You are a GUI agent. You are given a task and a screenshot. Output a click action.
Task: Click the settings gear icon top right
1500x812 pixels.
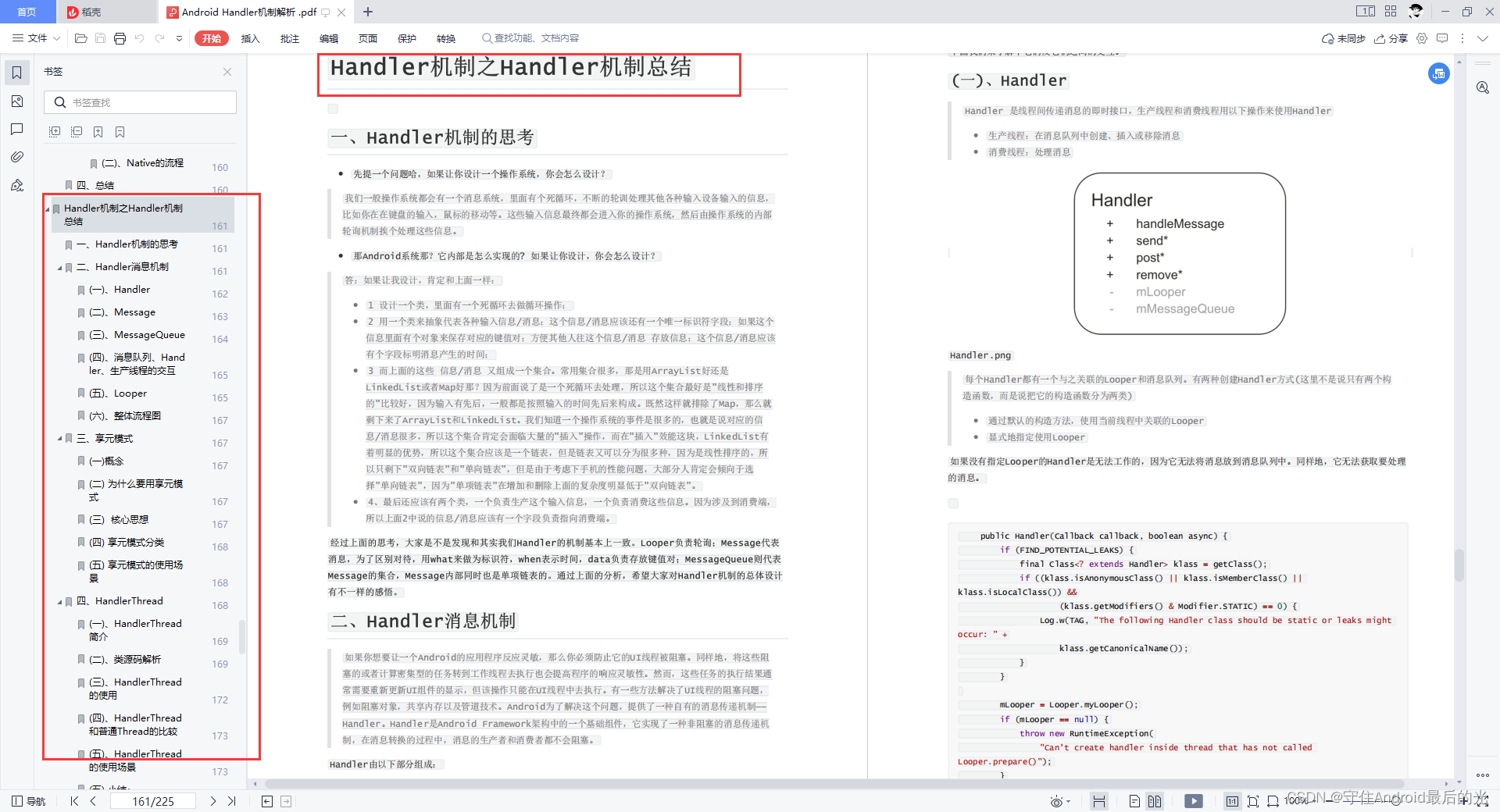(x=1422, y=38)
